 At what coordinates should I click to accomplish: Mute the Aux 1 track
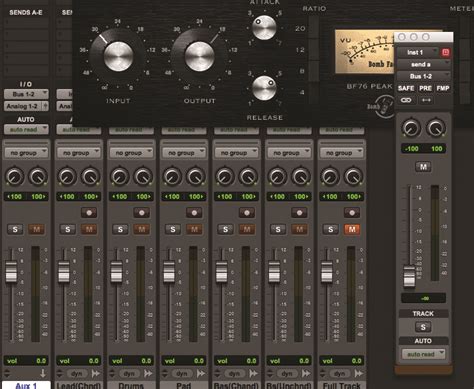click(36, 229)
